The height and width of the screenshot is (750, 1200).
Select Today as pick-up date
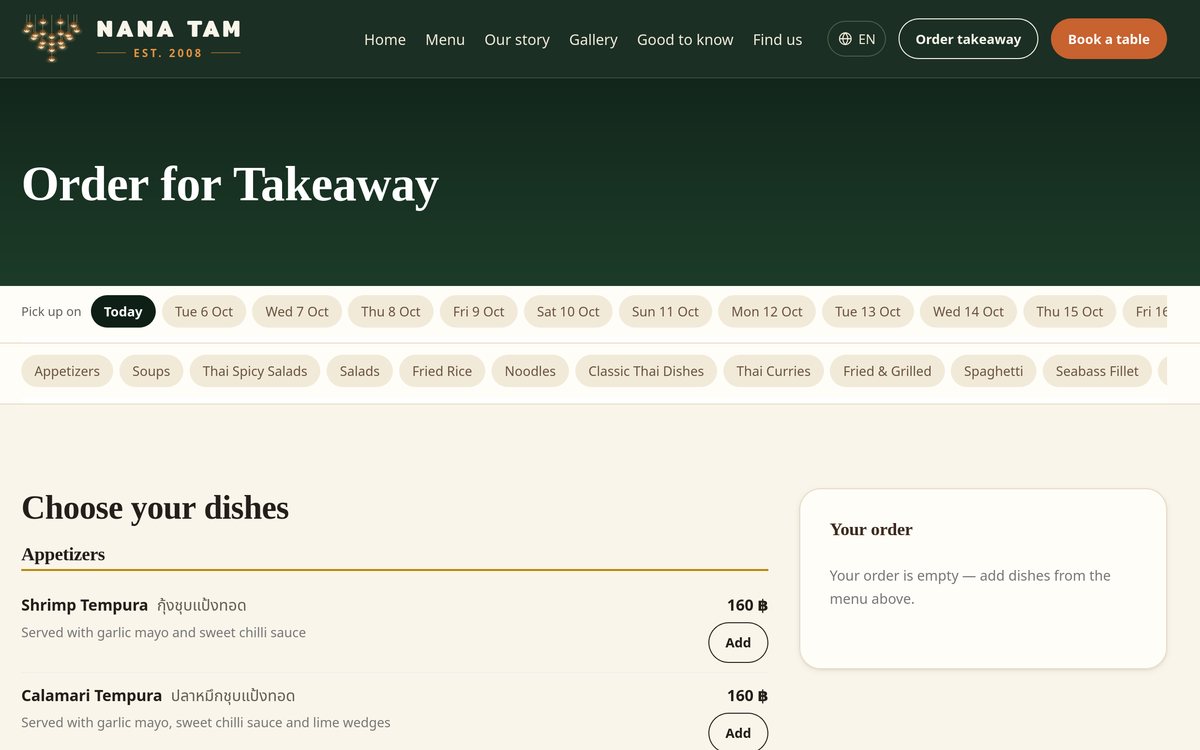click(x=123, y=311)
